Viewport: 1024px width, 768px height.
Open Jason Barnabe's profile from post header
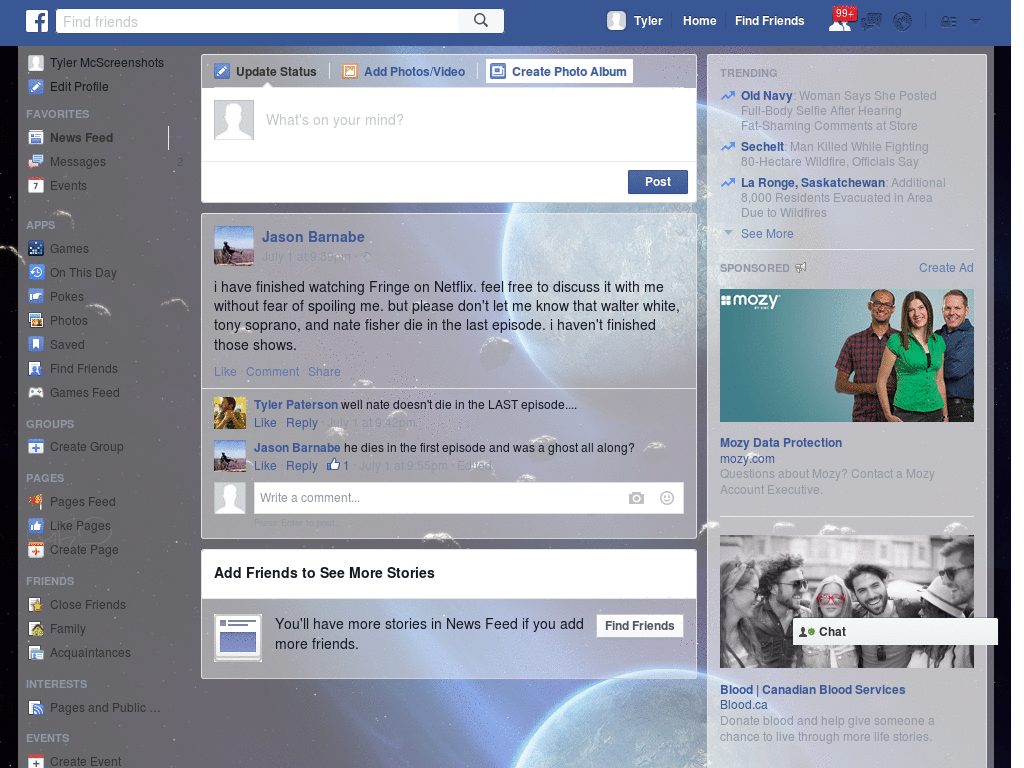[x=313, y=237]
